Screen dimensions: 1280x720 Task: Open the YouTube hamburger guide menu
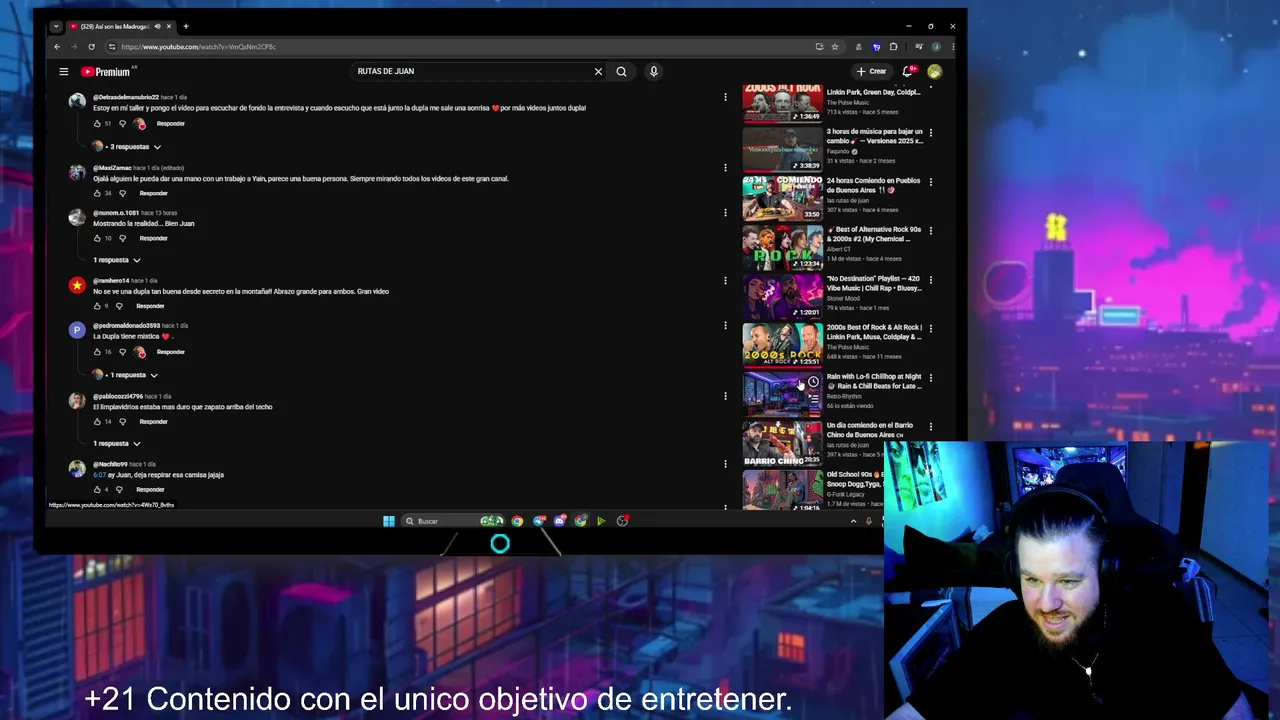coord(63,71)
